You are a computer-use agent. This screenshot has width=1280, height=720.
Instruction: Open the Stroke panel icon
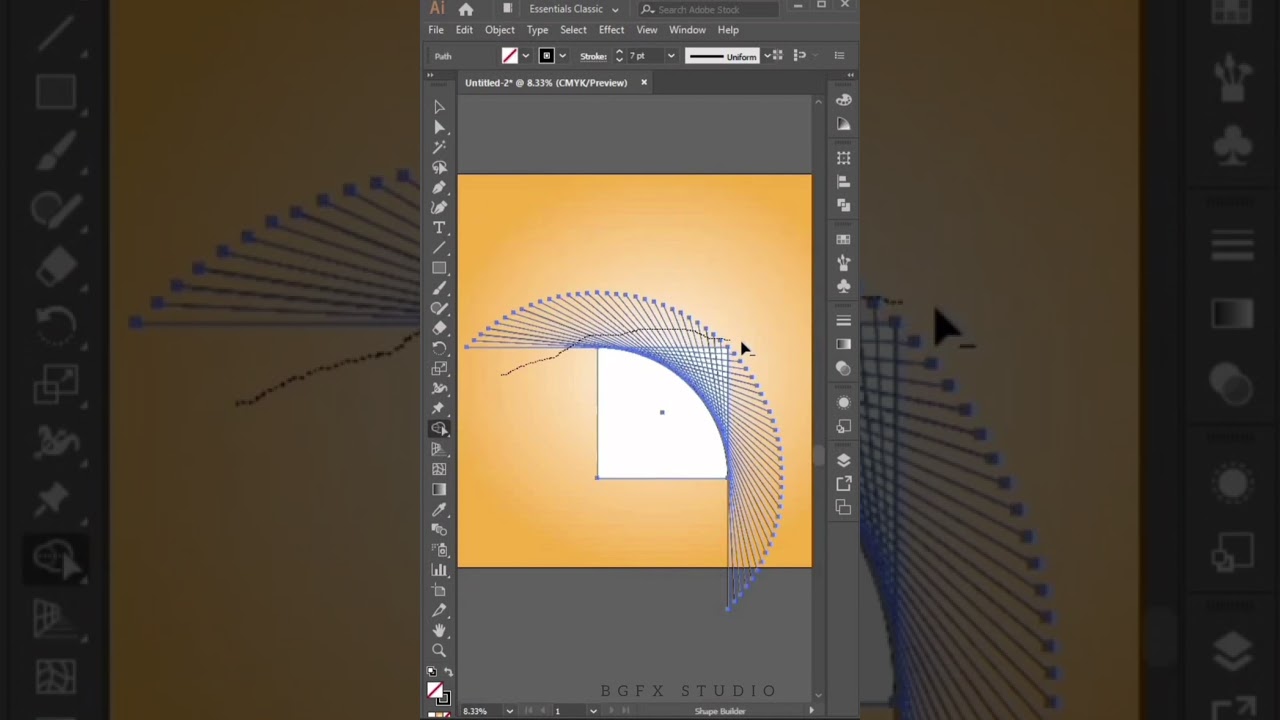pyautogui.click(x=844, y=320)
